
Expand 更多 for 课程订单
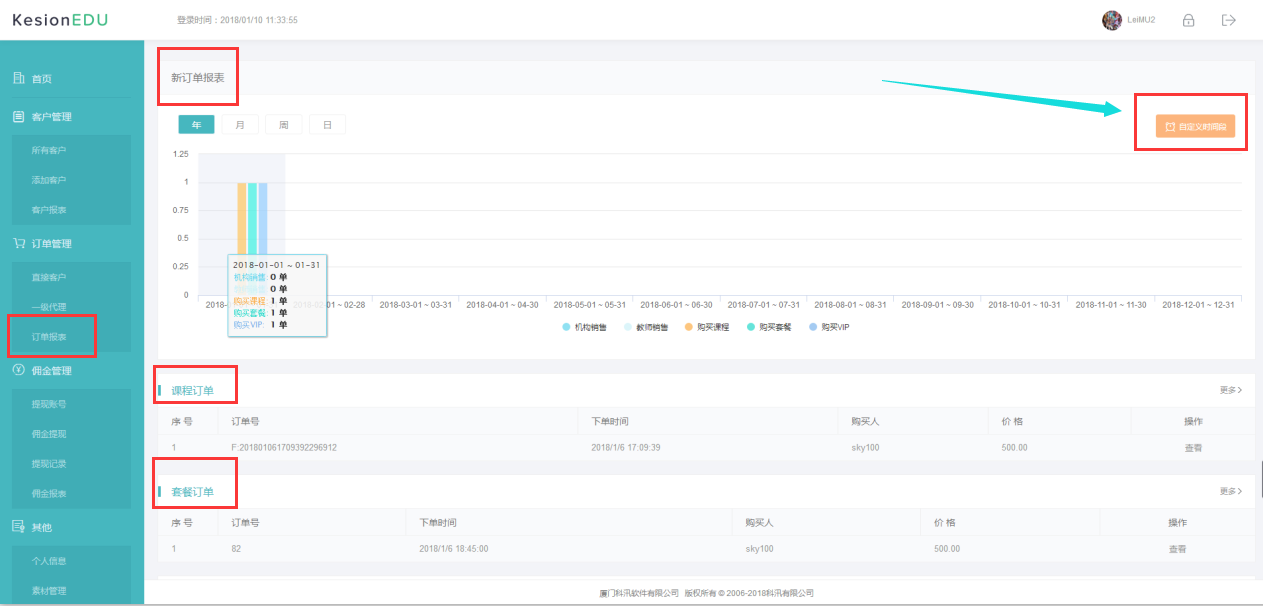click(x=1230, y=390)
